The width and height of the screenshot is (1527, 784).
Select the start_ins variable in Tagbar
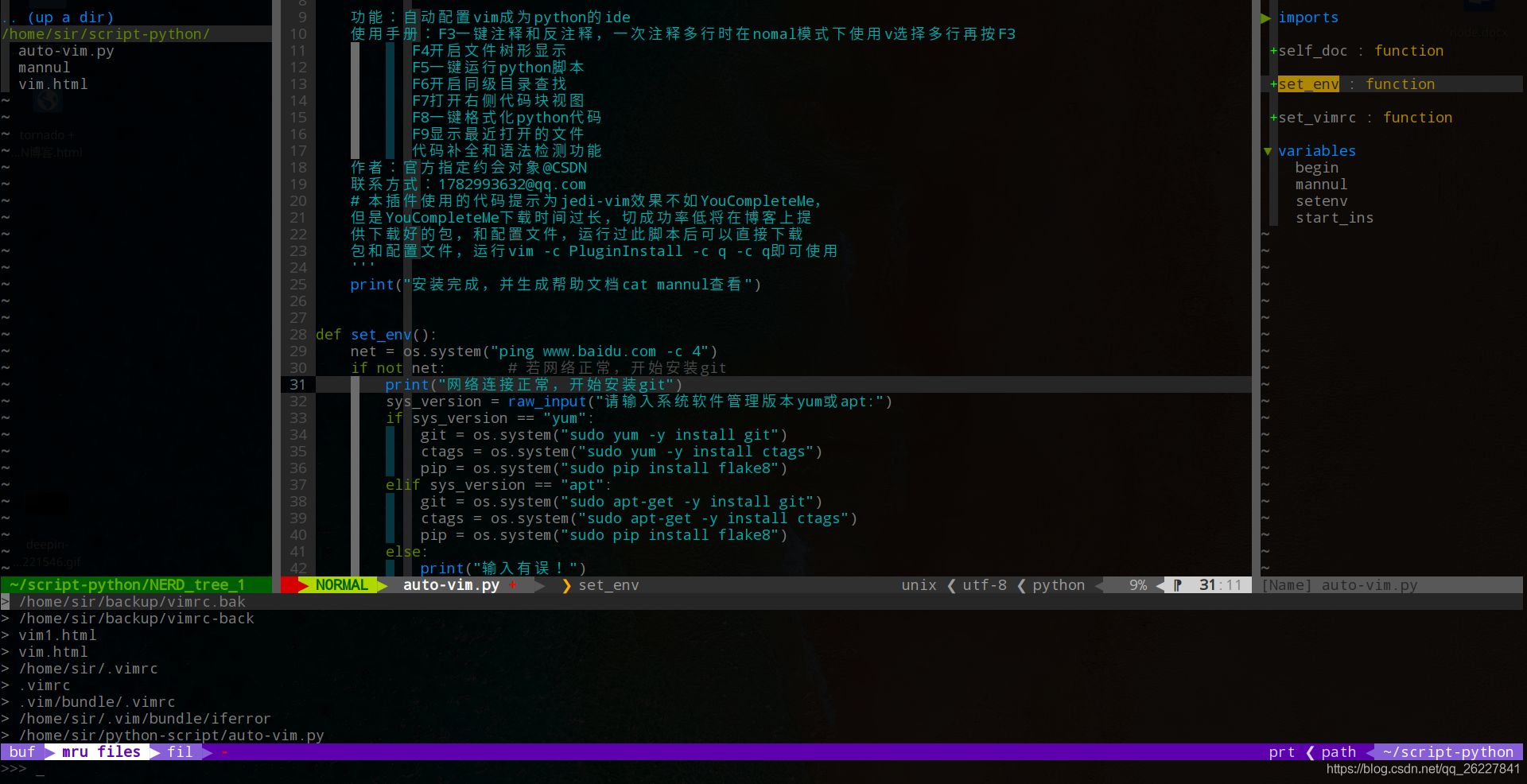tap(1335, 218)
